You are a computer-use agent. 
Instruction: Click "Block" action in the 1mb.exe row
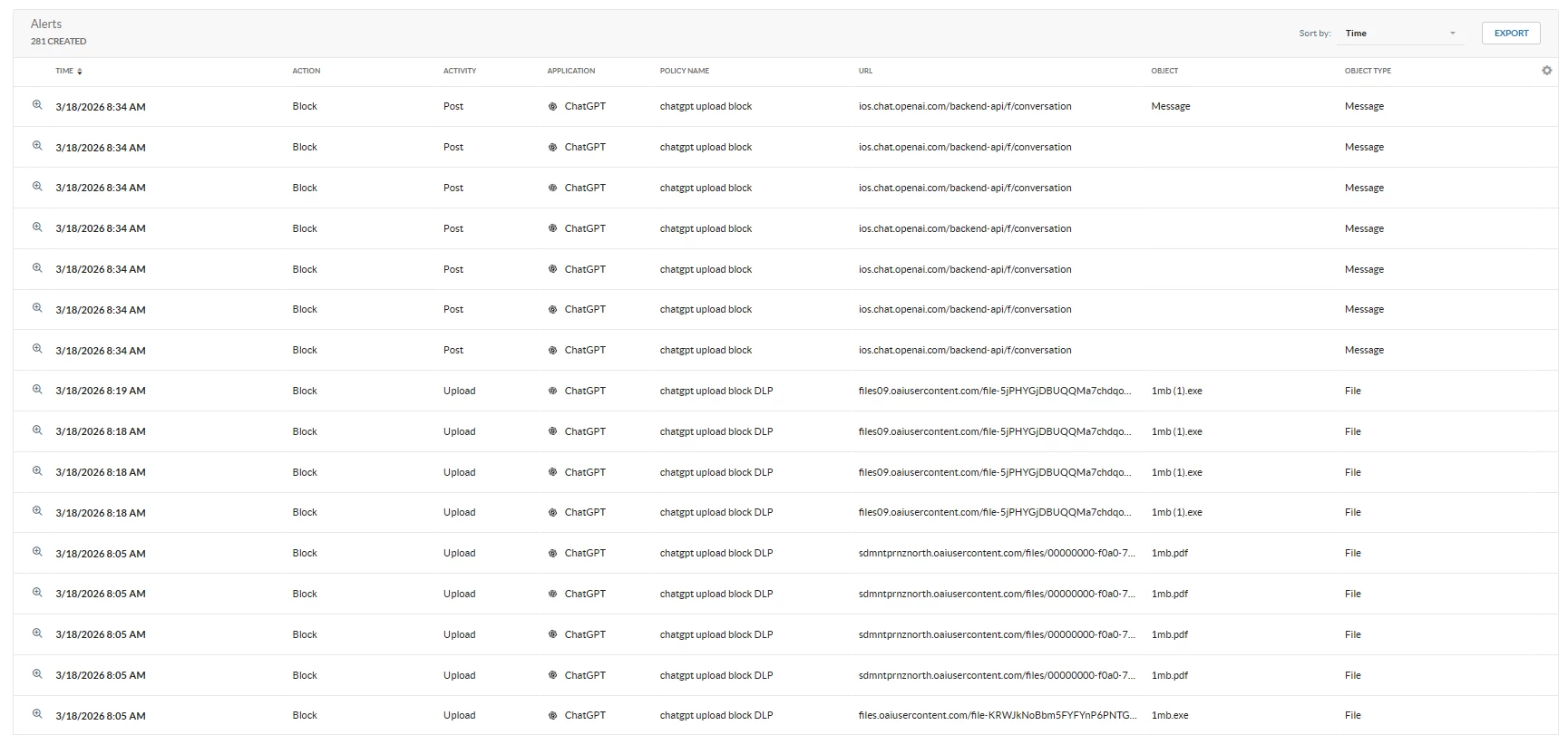point(305,715)
